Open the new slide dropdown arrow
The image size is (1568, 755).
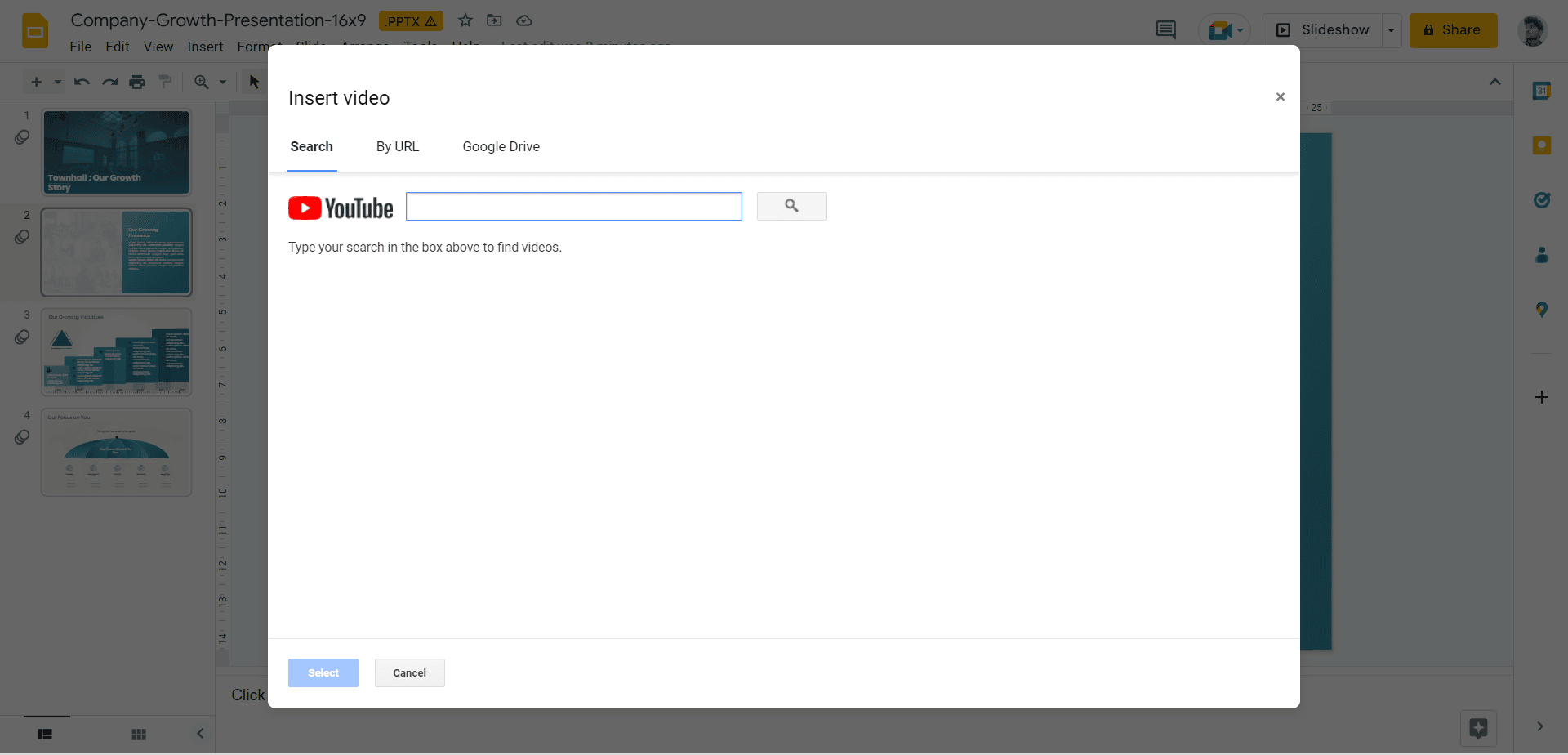pyautogui.click(x=58, y=82)
